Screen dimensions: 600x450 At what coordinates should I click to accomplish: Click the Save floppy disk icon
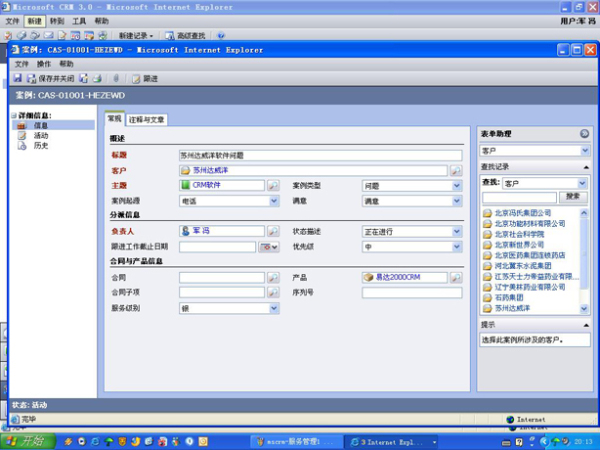coord(18,78)
